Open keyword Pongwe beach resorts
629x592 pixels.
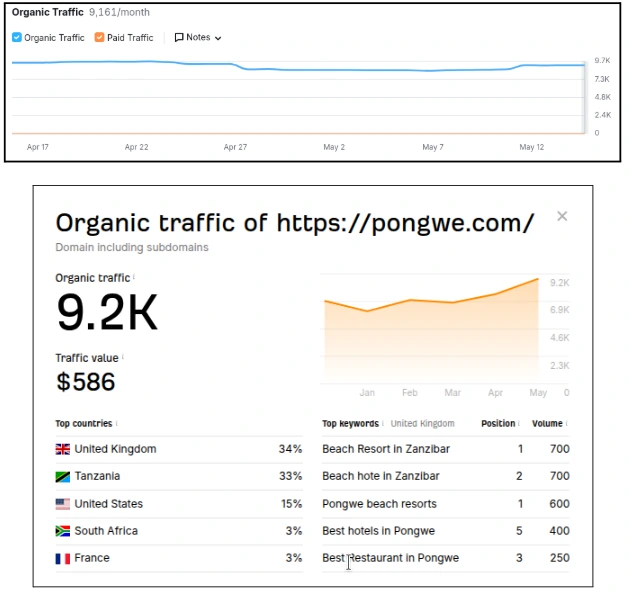click(379, 504)
